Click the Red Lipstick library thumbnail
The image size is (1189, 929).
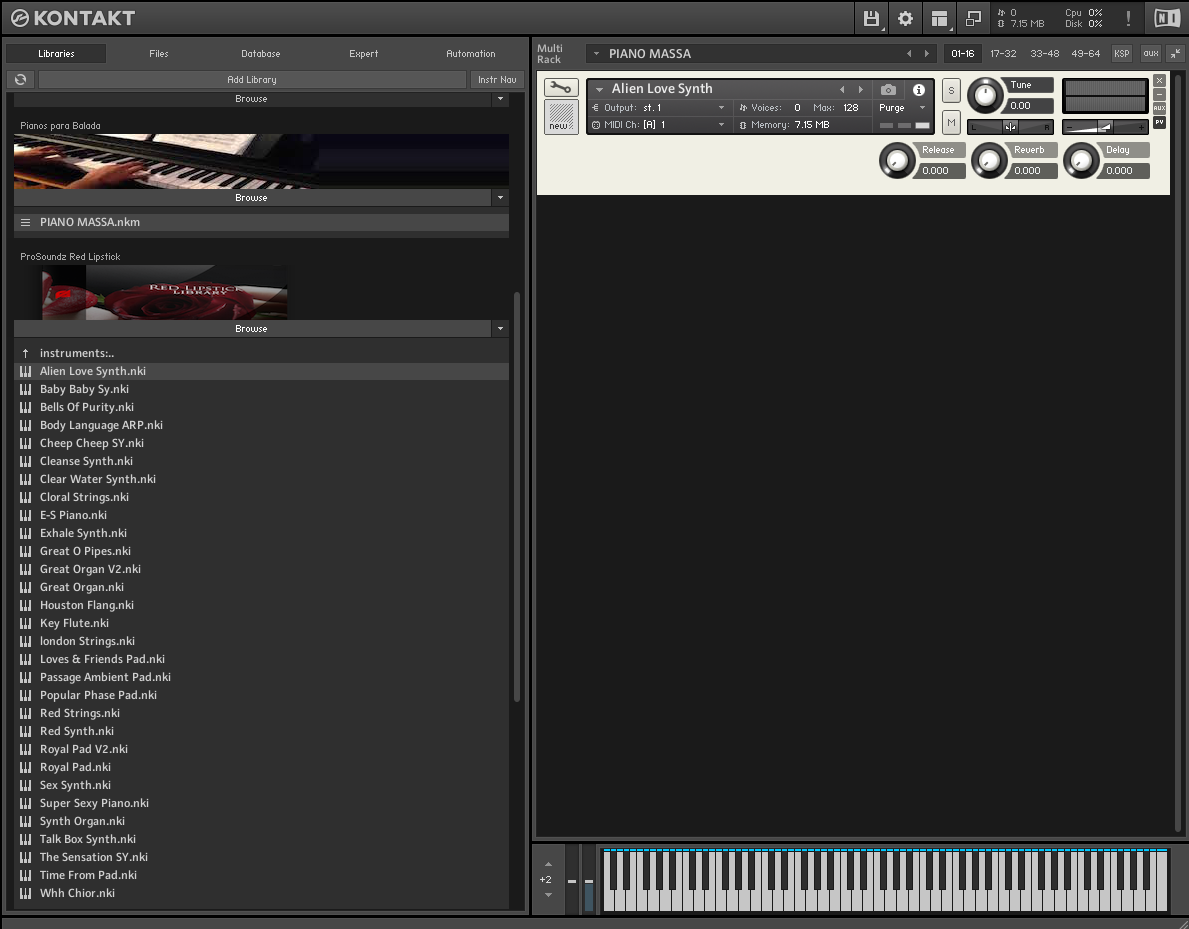[x=165, y=292]
